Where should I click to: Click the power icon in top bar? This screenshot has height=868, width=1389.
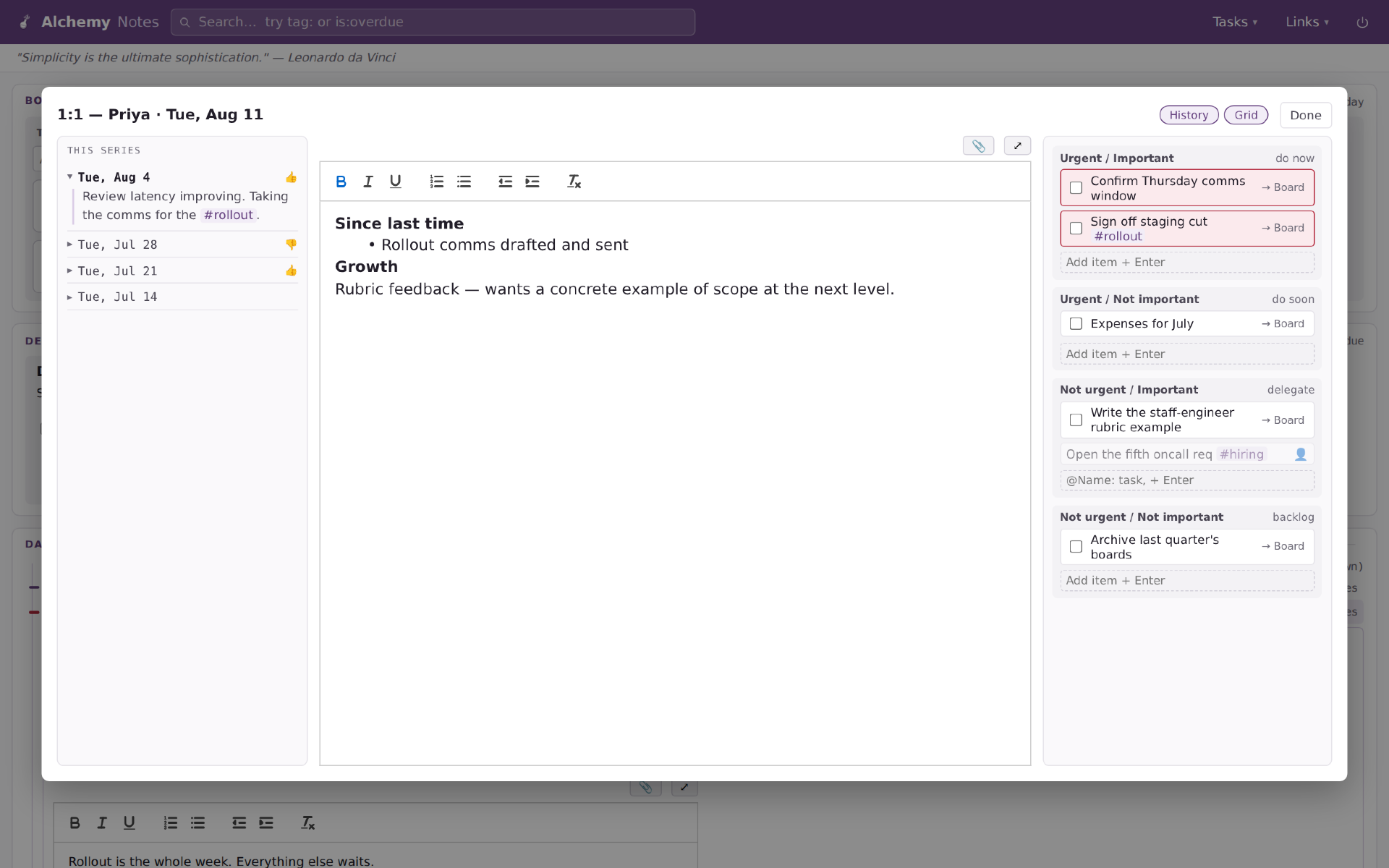click(1362, 22)
